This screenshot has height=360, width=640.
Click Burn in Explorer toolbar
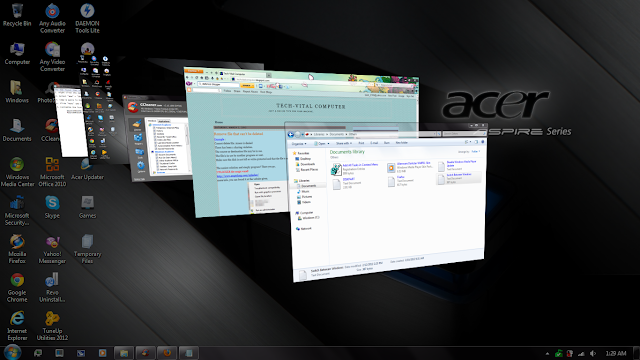387,143
